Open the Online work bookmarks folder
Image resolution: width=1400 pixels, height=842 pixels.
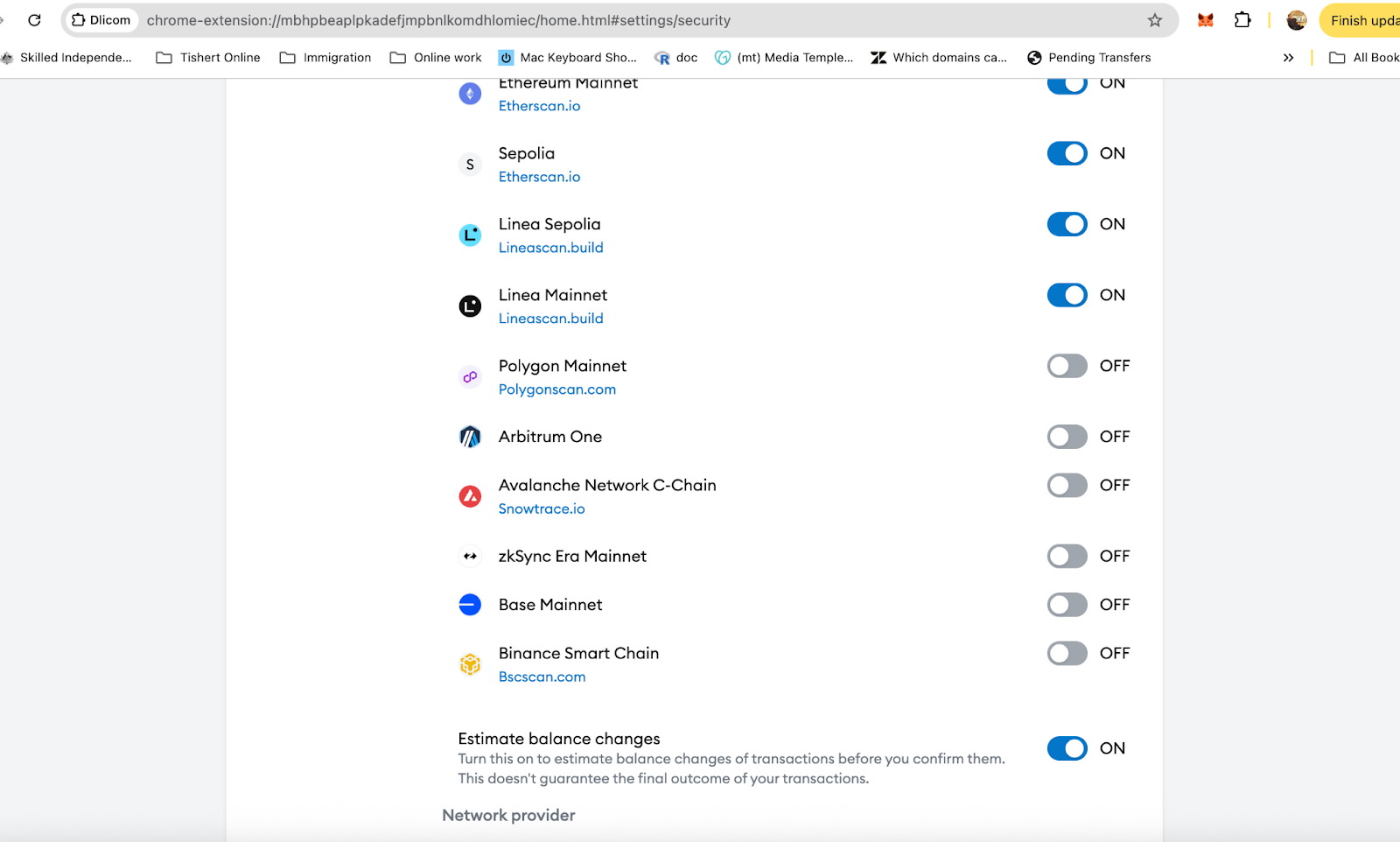436,58
